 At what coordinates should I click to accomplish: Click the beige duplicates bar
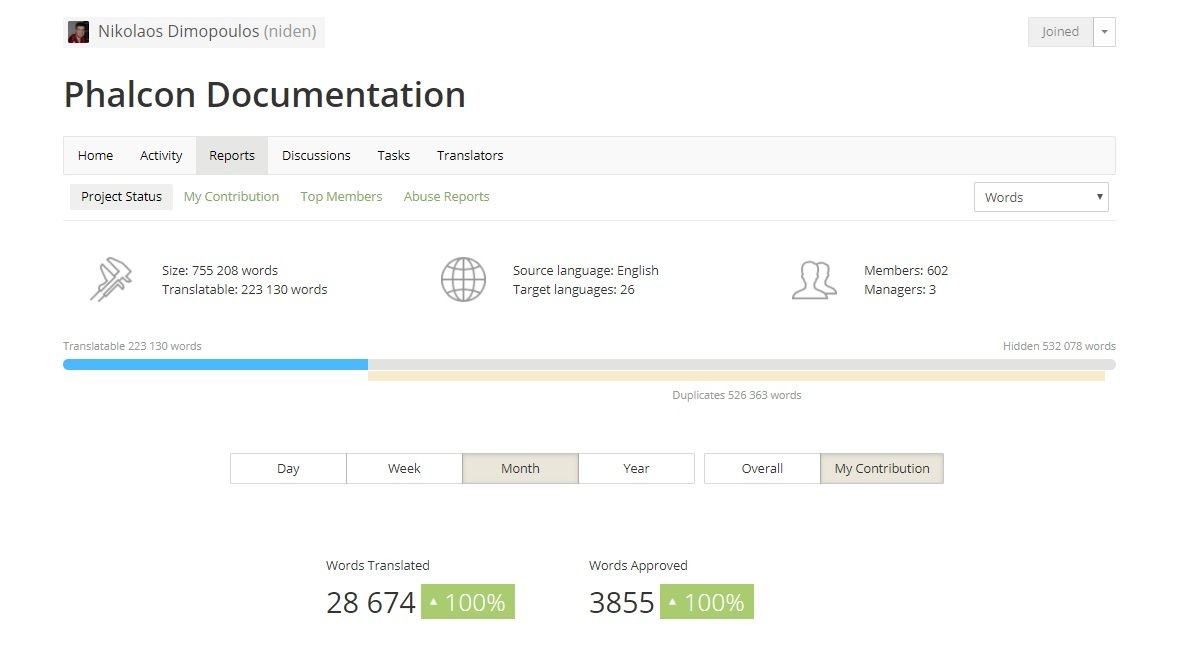point(736,376)
